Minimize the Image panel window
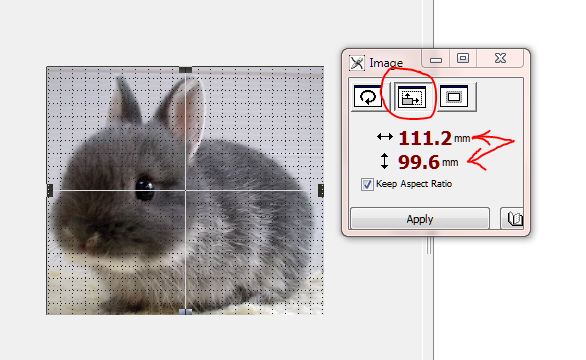The height and width of the screenshot is (360, 586). click(x=436, y=59)
